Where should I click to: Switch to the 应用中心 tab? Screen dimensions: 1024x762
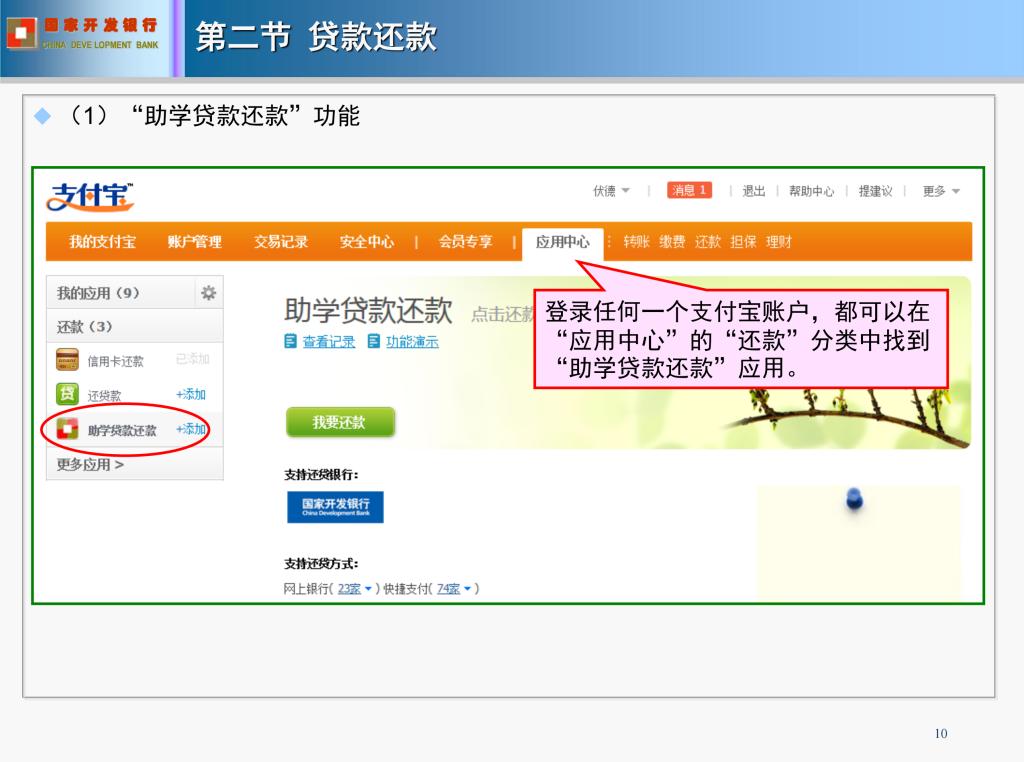(562, 242)
